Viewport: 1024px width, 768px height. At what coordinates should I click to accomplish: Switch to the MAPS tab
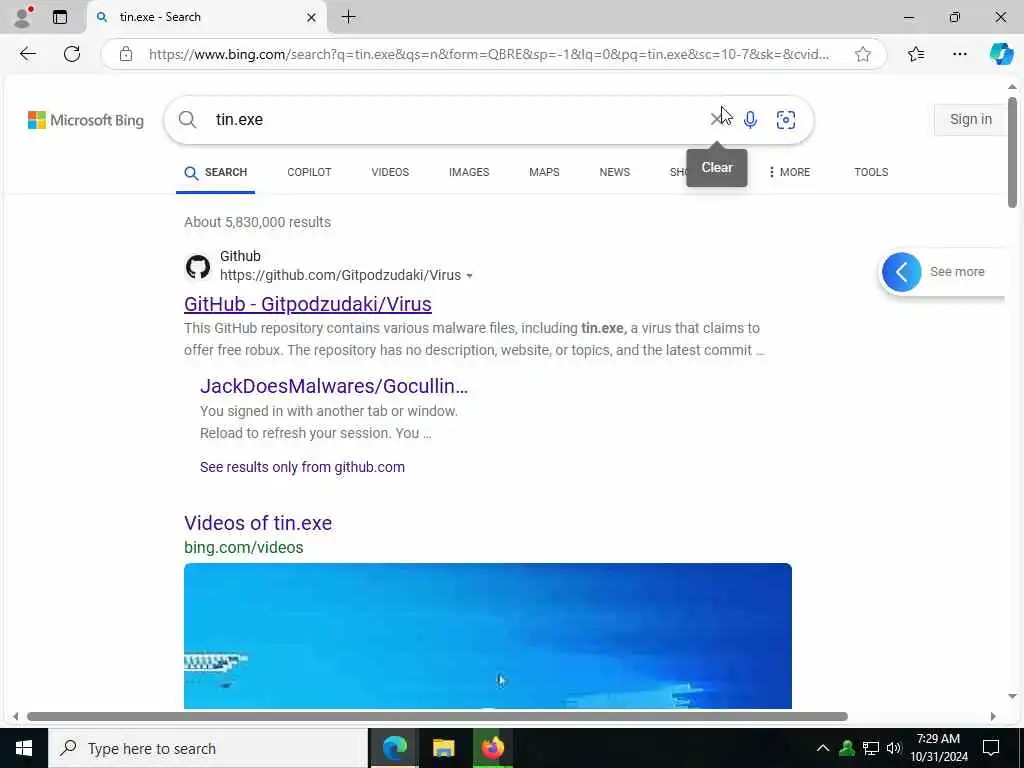pos(544,172)
